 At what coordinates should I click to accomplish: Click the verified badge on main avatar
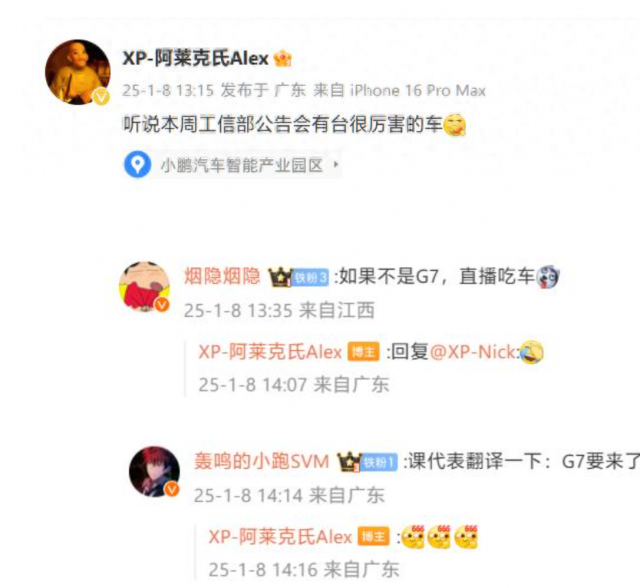101,97
